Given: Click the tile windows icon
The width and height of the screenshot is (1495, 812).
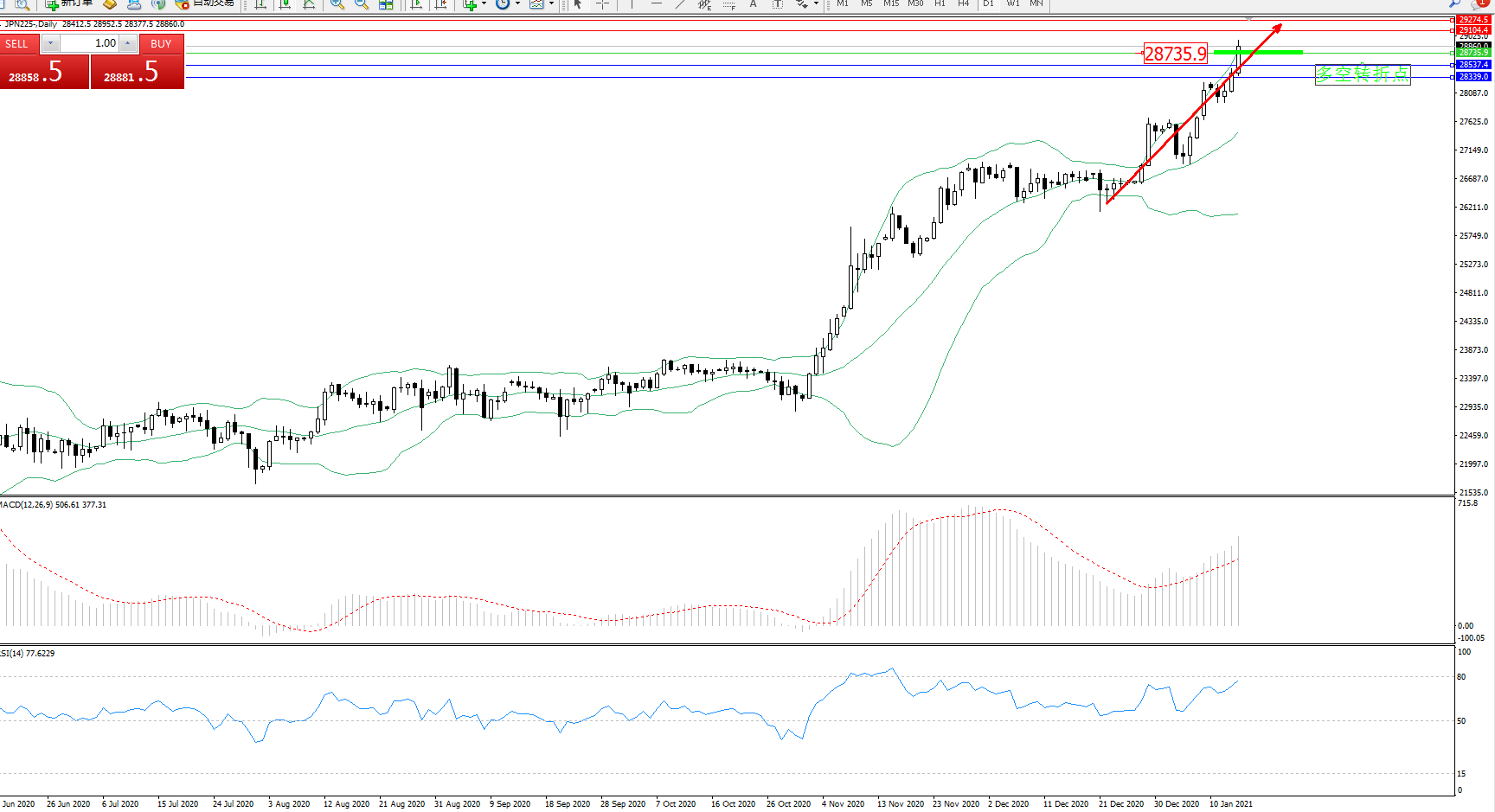Looking at the screenshot, I should [386, 4].
